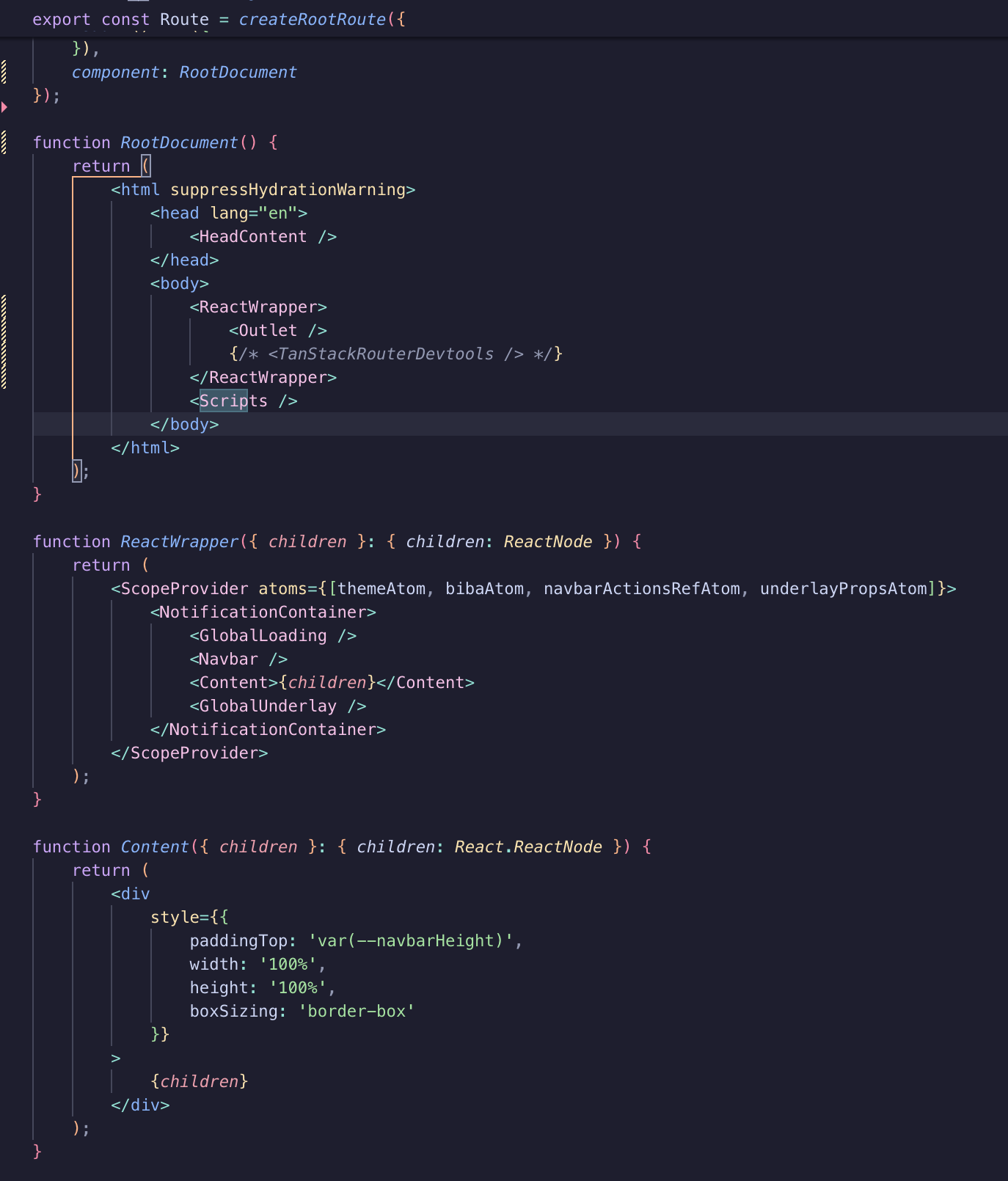Click the "GlobalLoading" component tag
This screenshot has height=1181, width=1008.
pyautogui.click(x=263, y=636)
